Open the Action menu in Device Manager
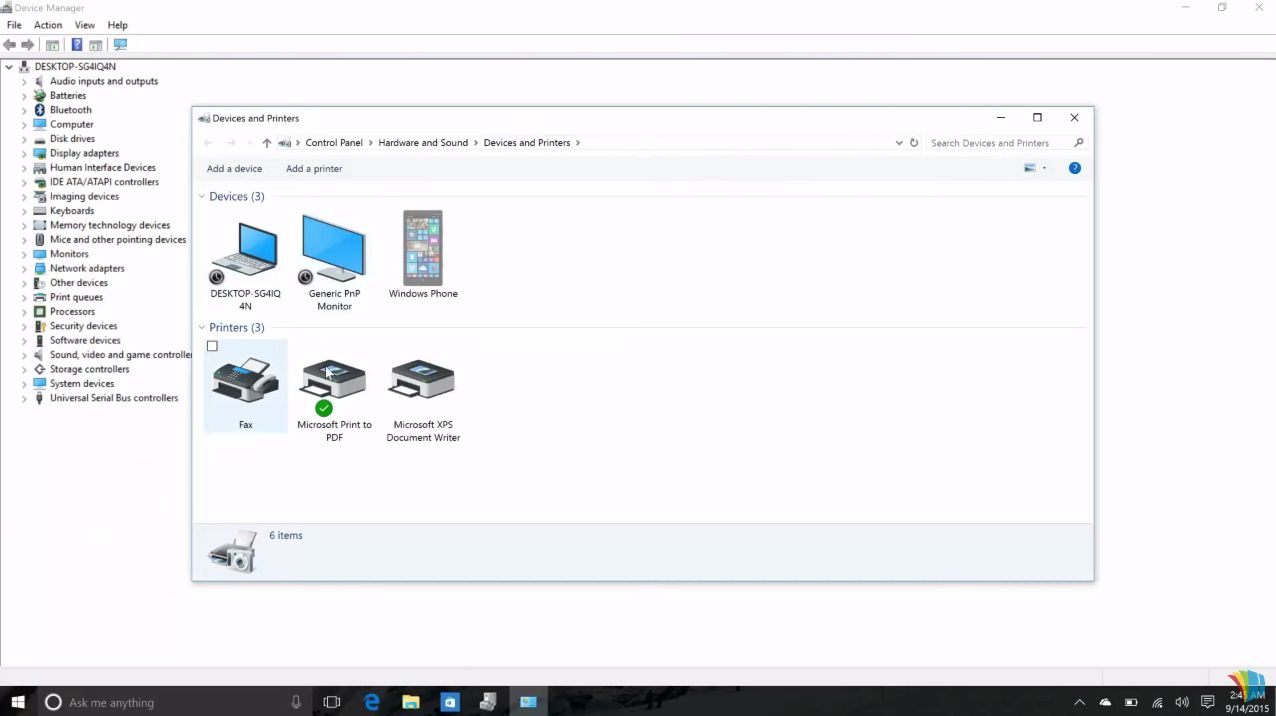The height and width of the screenshot is (716, 1276). pos(48,25)
